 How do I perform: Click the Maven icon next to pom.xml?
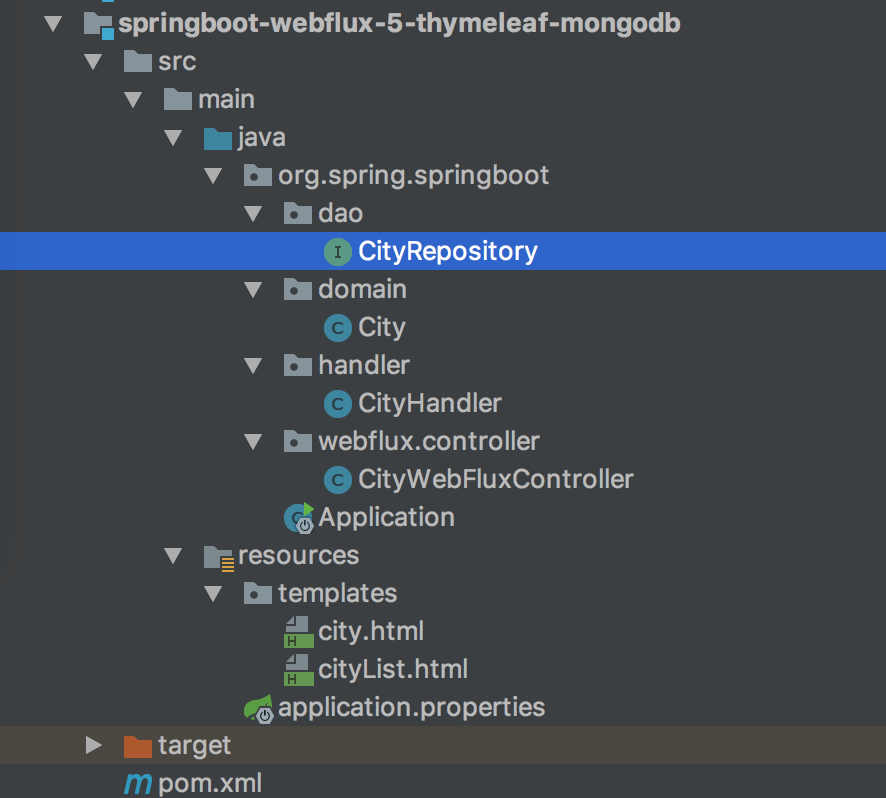(x=137, y=784)
